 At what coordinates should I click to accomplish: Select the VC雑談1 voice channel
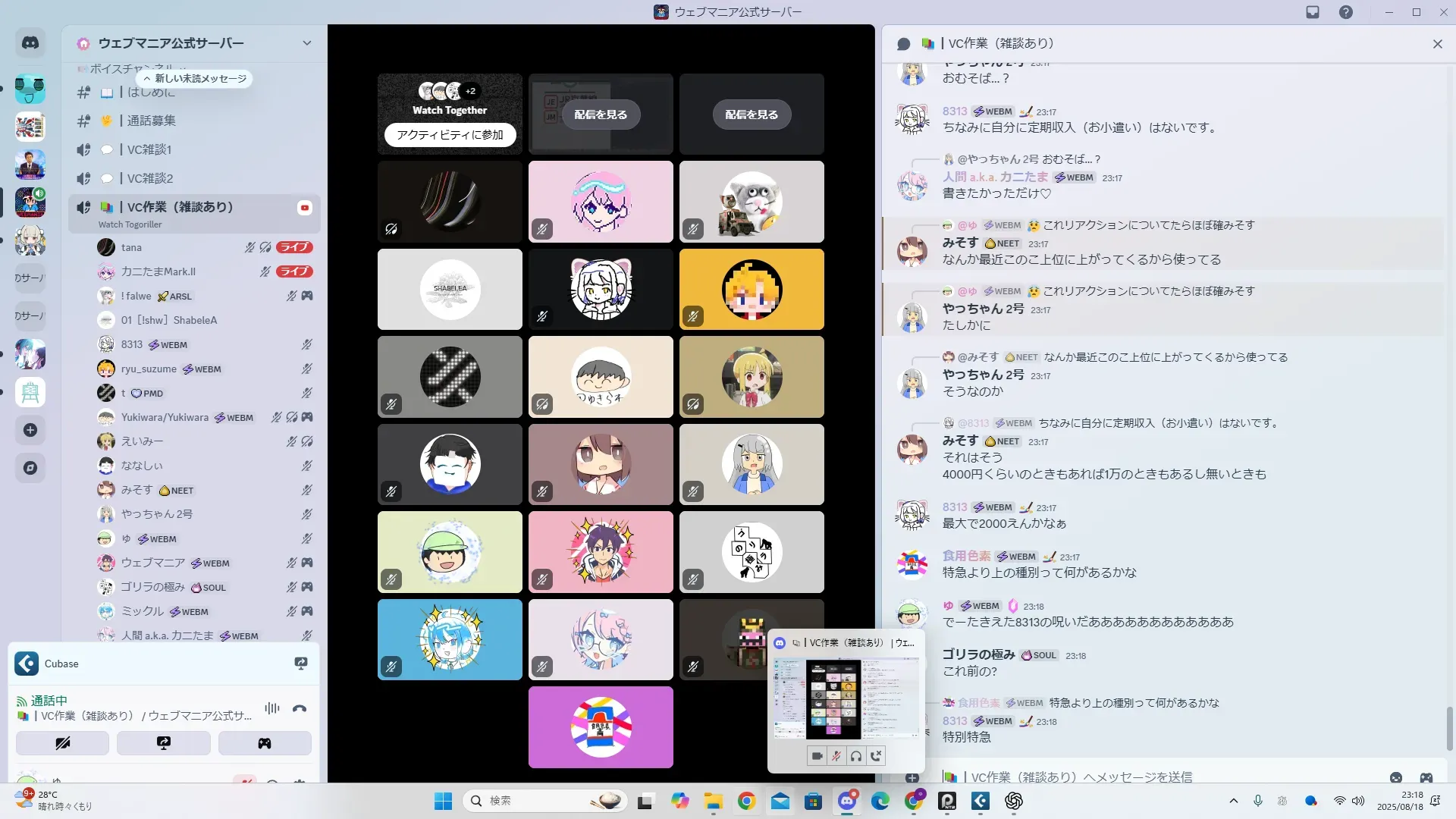click(149, 149)
